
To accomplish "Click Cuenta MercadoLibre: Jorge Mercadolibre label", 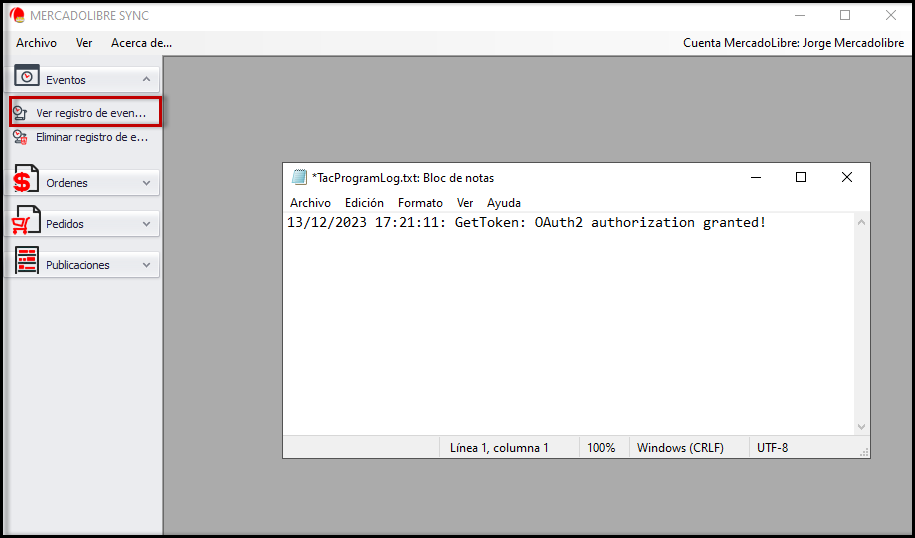I will (x=794, y=43).
